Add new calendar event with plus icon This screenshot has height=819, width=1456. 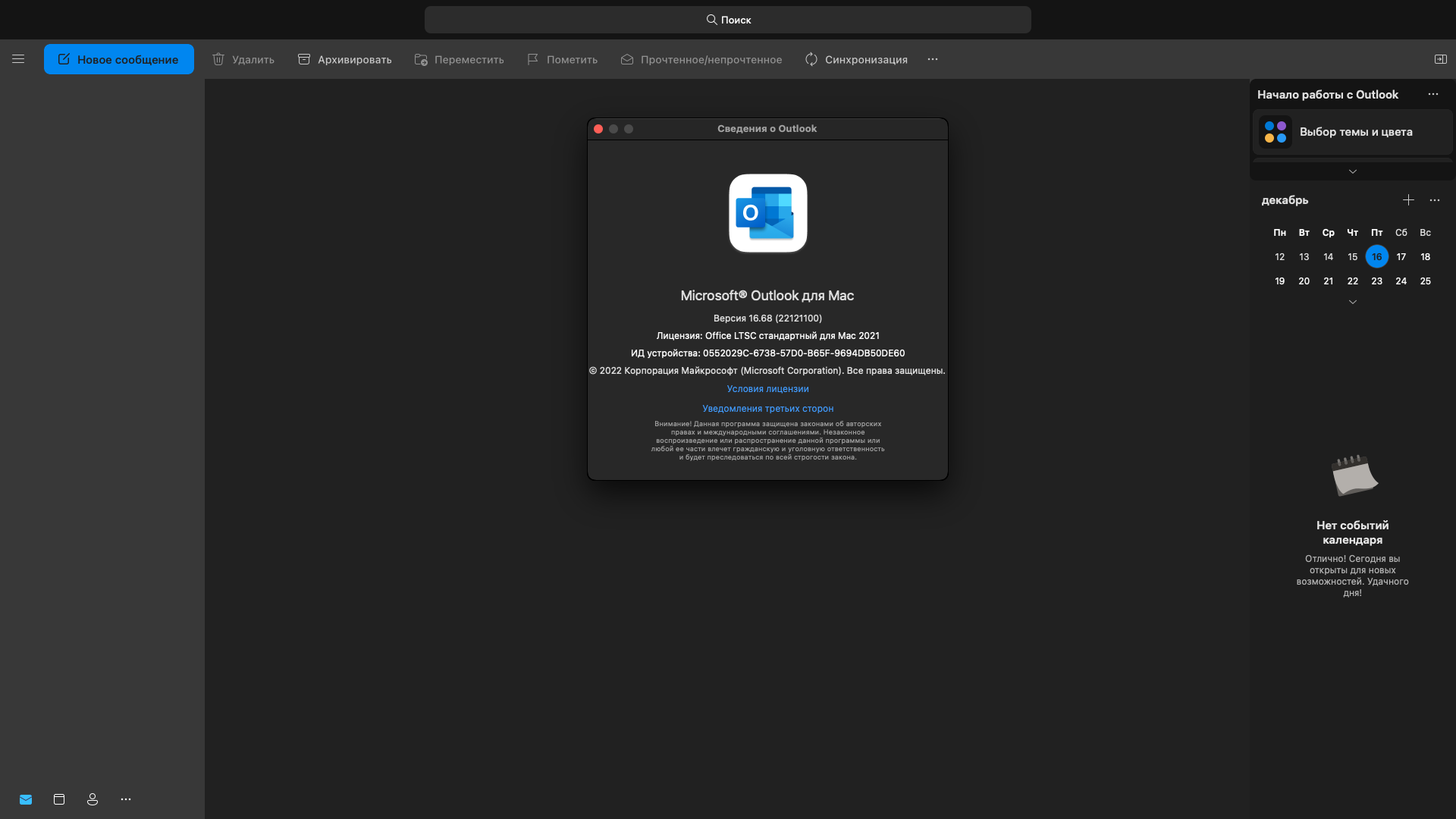pos(1408,200)
